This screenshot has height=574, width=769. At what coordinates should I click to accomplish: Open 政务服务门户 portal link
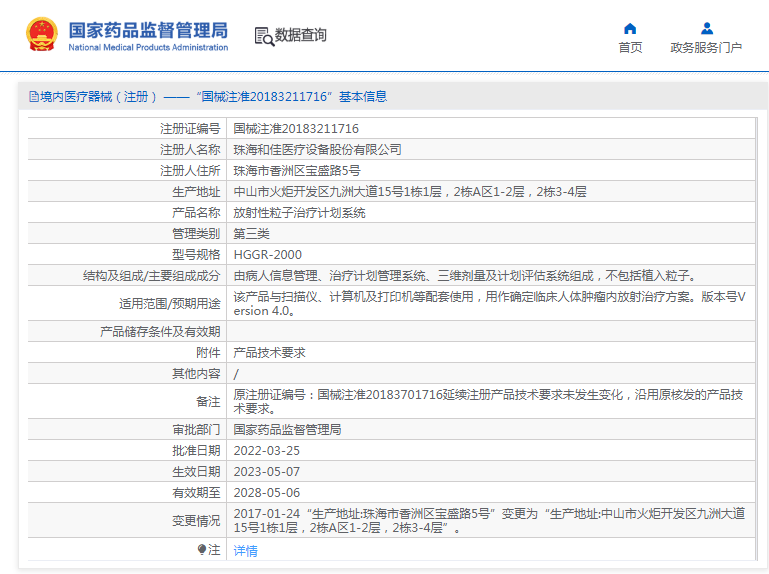pyautogui.click(x=706, y=48)
